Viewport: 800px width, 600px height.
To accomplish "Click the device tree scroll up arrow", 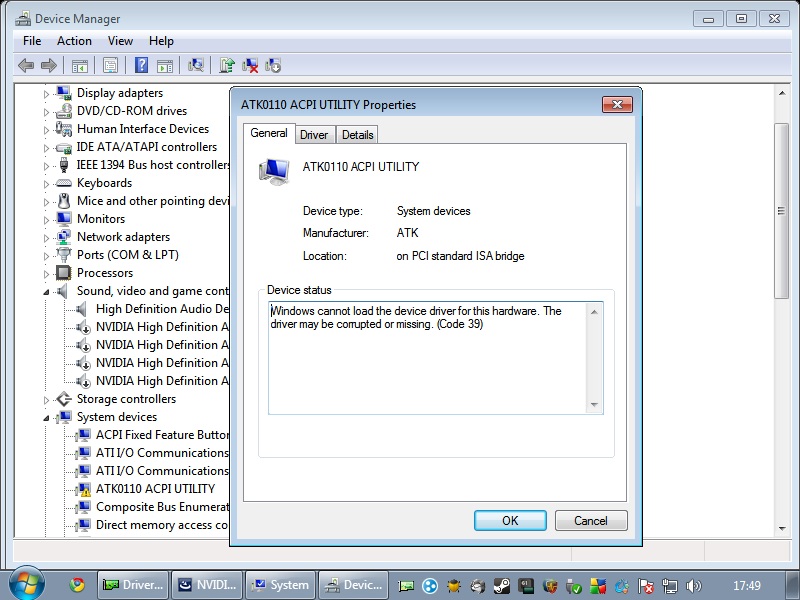I will [782, 93].
